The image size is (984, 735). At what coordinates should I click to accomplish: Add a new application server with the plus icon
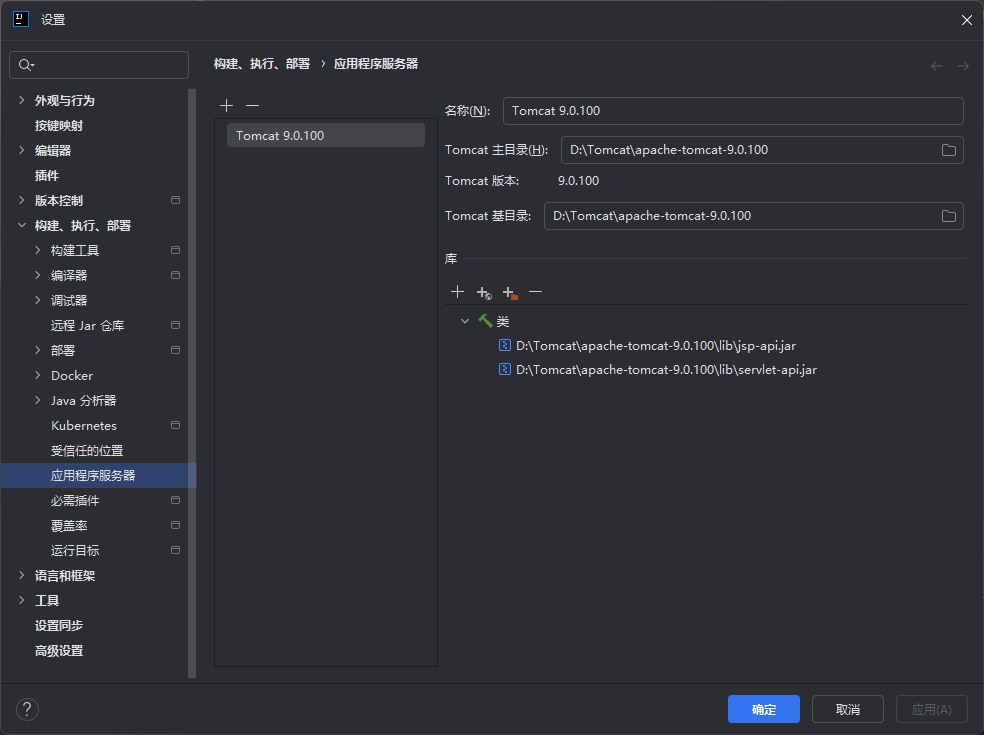pyautogui.click(x=227, y=105)
